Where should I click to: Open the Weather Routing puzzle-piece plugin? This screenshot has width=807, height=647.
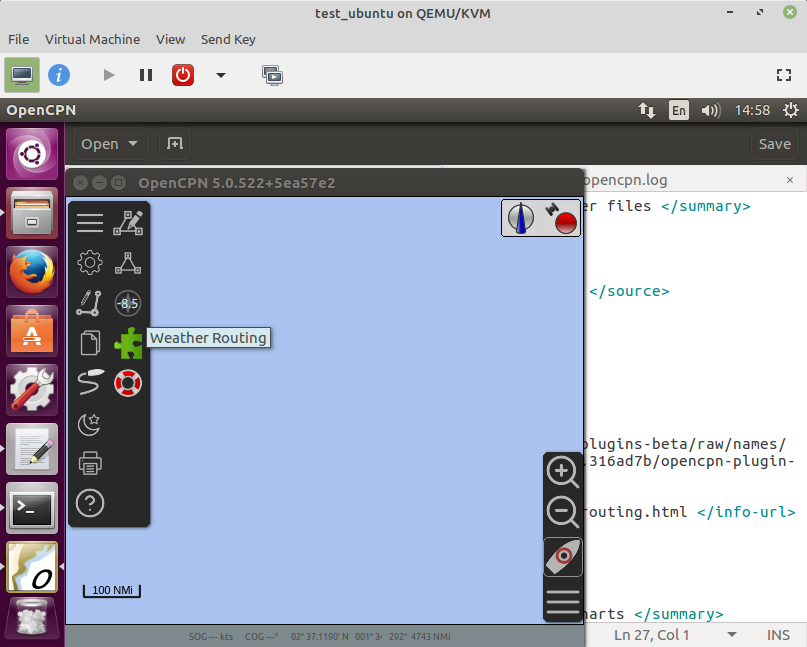(x=128, y=343)
